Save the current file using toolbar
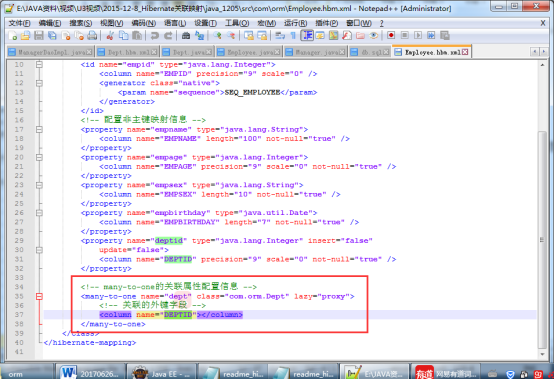554x380 pixels. pos(39,36)
